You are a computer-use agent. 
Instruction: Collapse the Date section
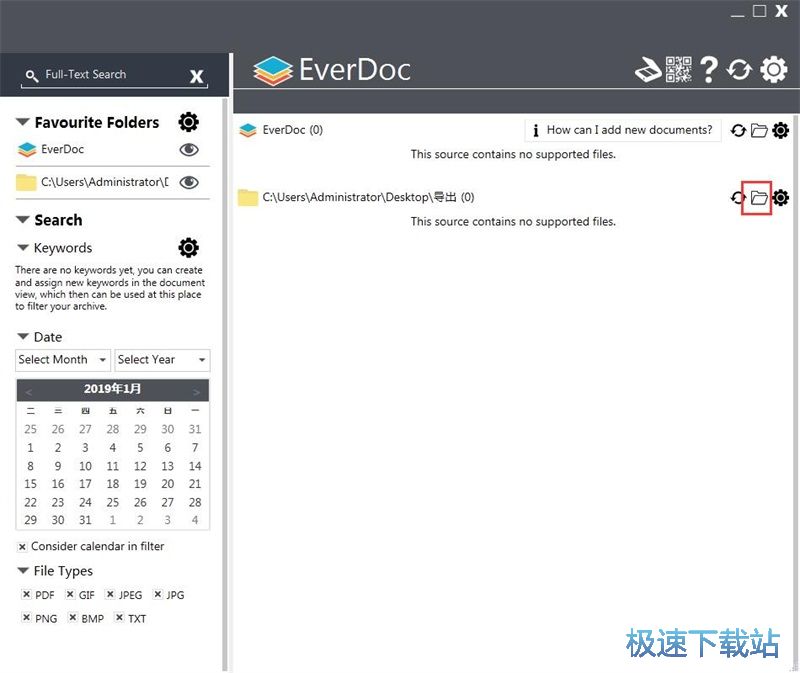(23, 336)
